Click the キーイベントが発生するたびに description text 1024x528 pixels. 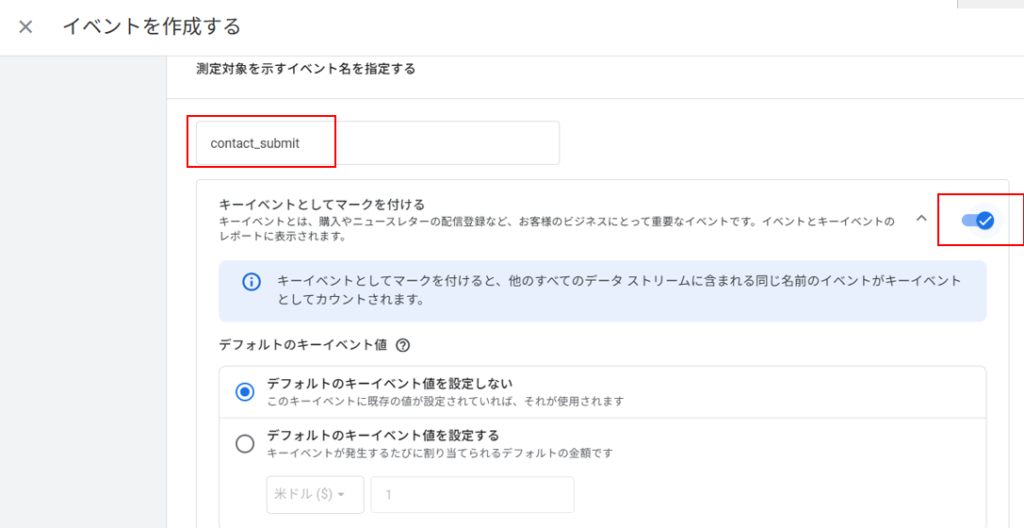pos(440,453)
